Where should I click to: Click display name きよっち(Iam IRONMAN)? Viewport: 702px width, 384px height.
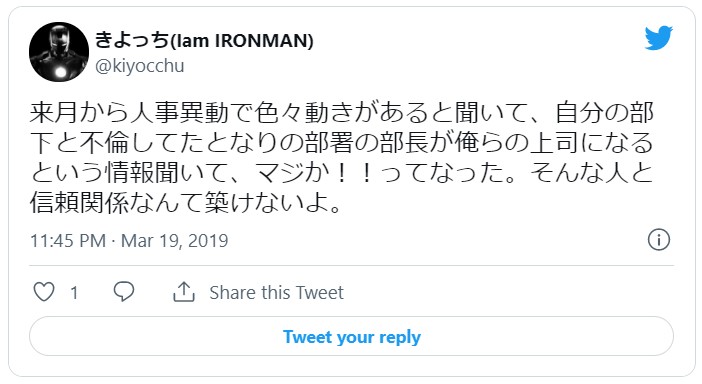[x=204, y=40]
